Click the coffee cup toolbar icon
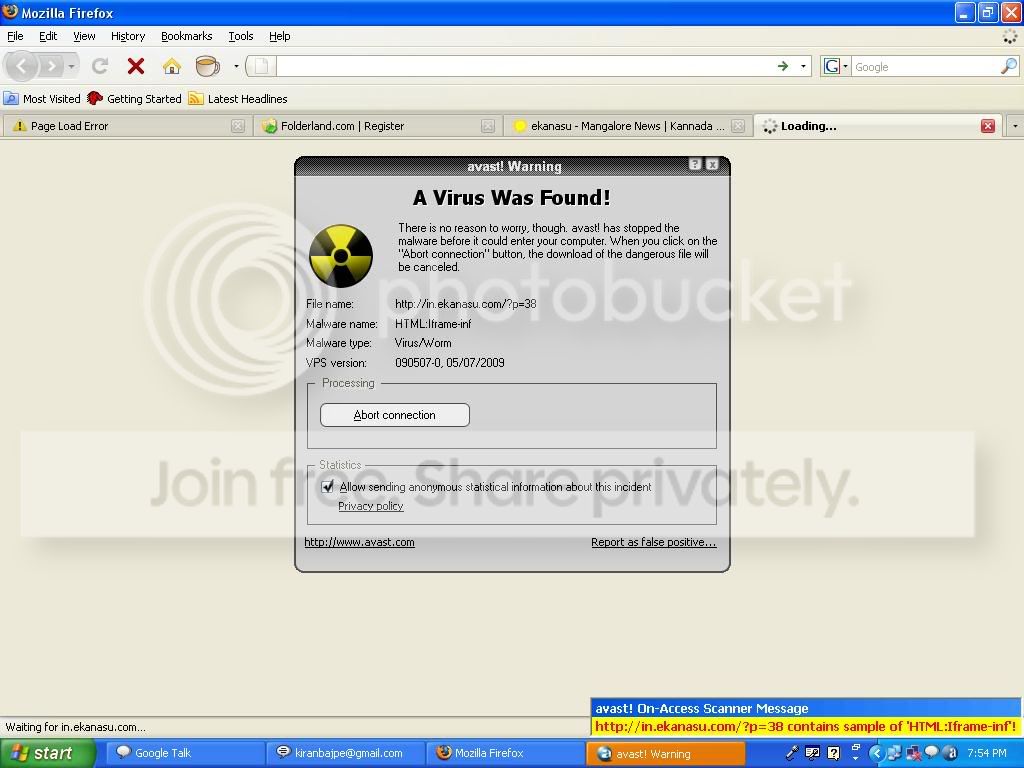Viewport: 1024px width, 768px height. tap(207, 66)
